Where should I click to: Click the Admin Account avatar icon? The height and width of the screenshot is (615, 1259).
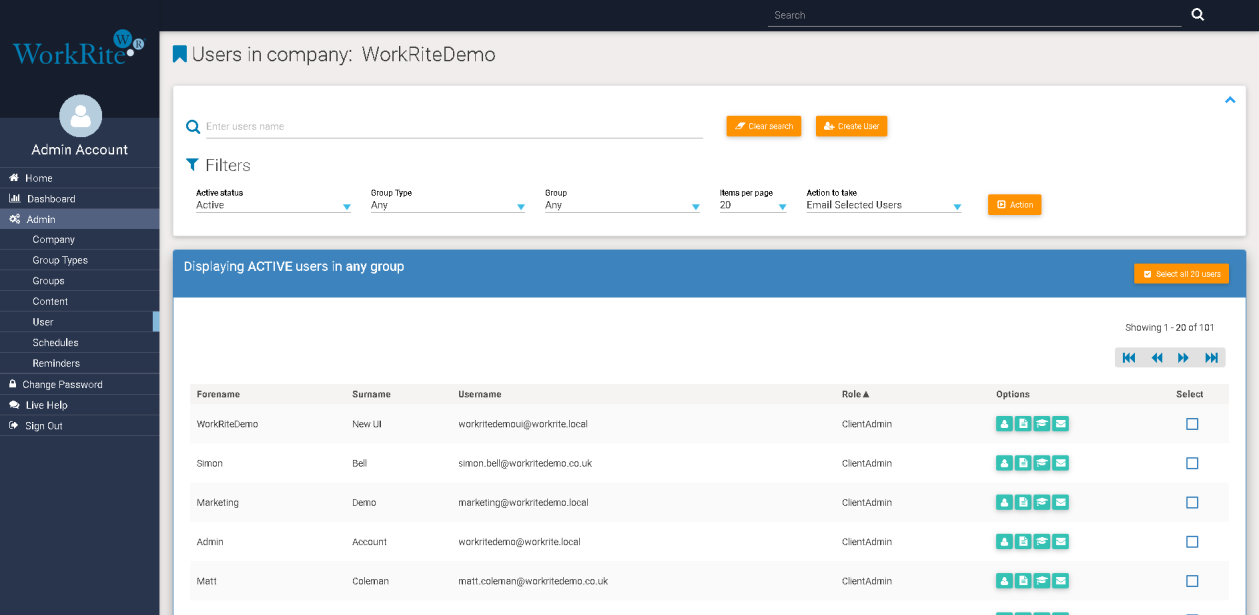pos(80,116)
